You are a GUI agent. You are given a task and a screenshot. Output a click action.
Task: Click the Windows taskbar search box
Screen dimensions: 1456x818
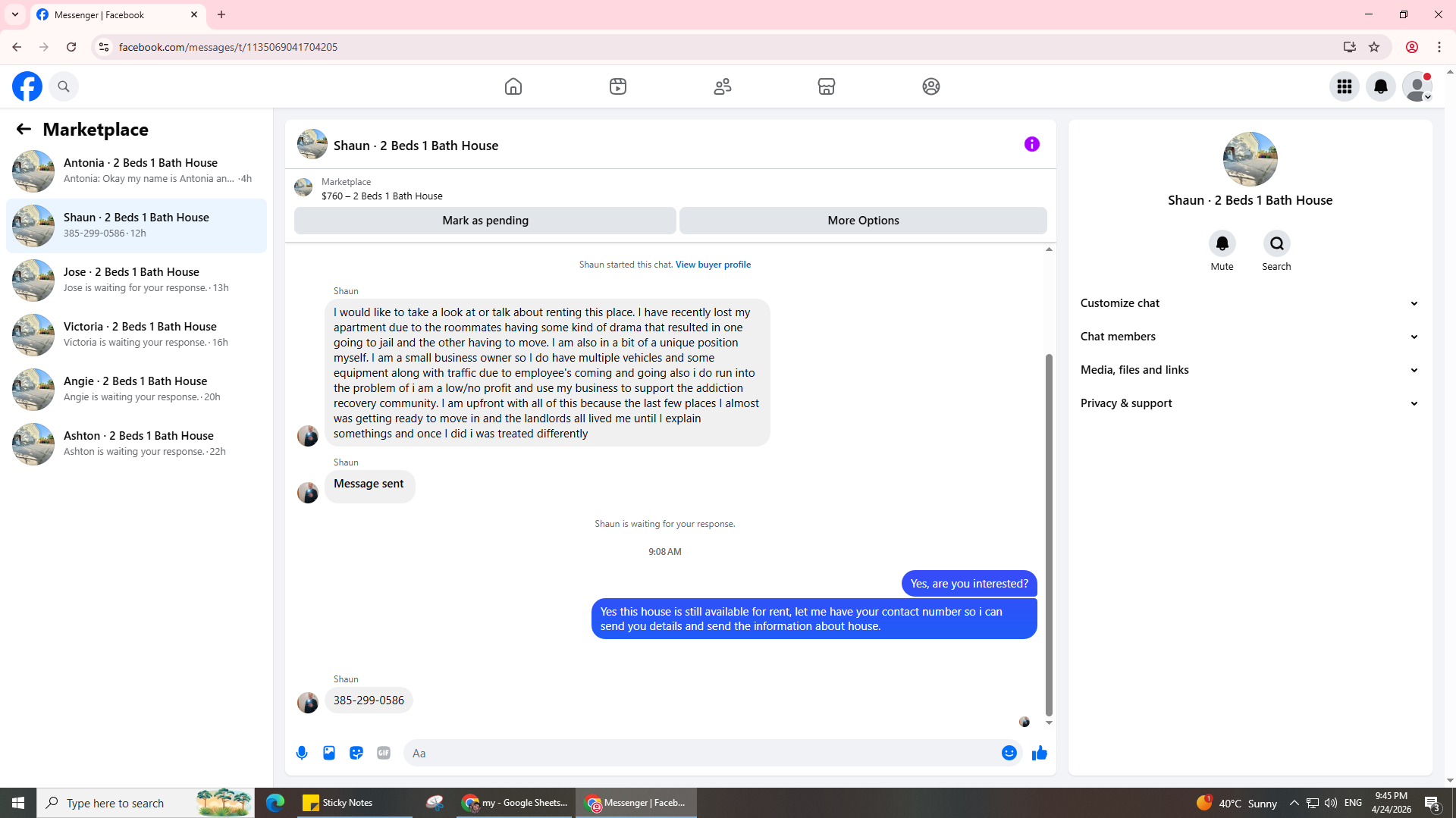coord(146,803)
